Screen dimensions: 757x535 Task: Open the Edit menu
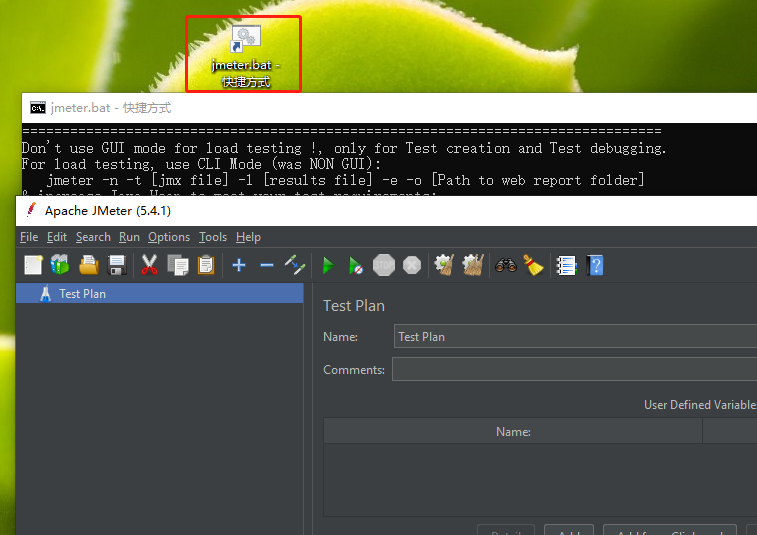click(x=57, y=237)
